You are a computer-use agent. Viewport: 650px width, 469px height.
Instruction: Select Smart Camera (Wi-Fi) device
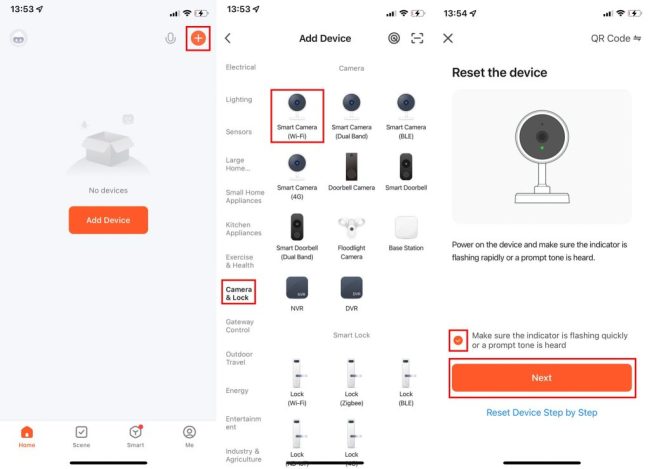pyautogui.click(x=297, y=116)
